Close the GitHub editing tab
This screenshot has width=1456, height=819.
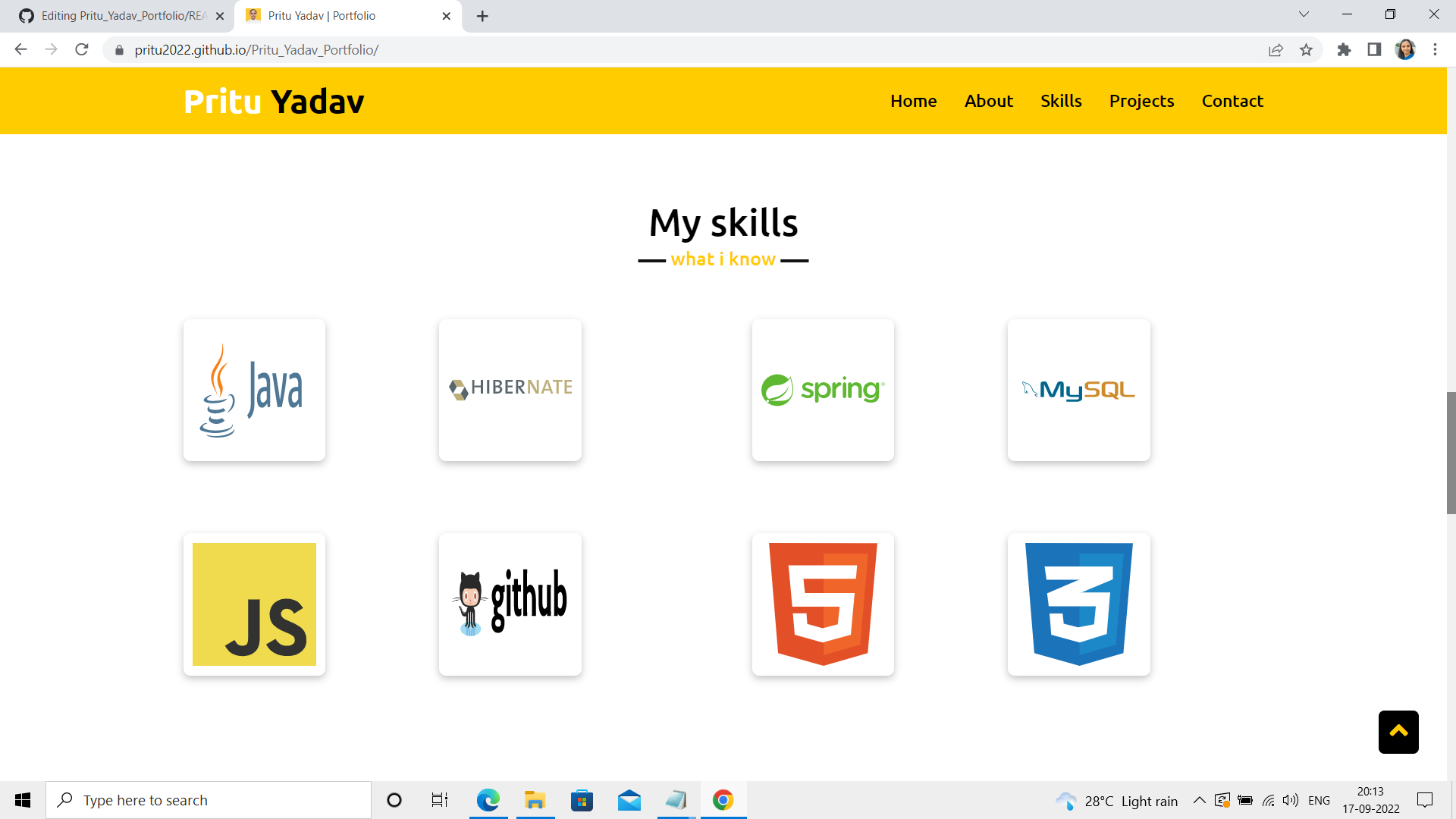click(x=220, y=16)
